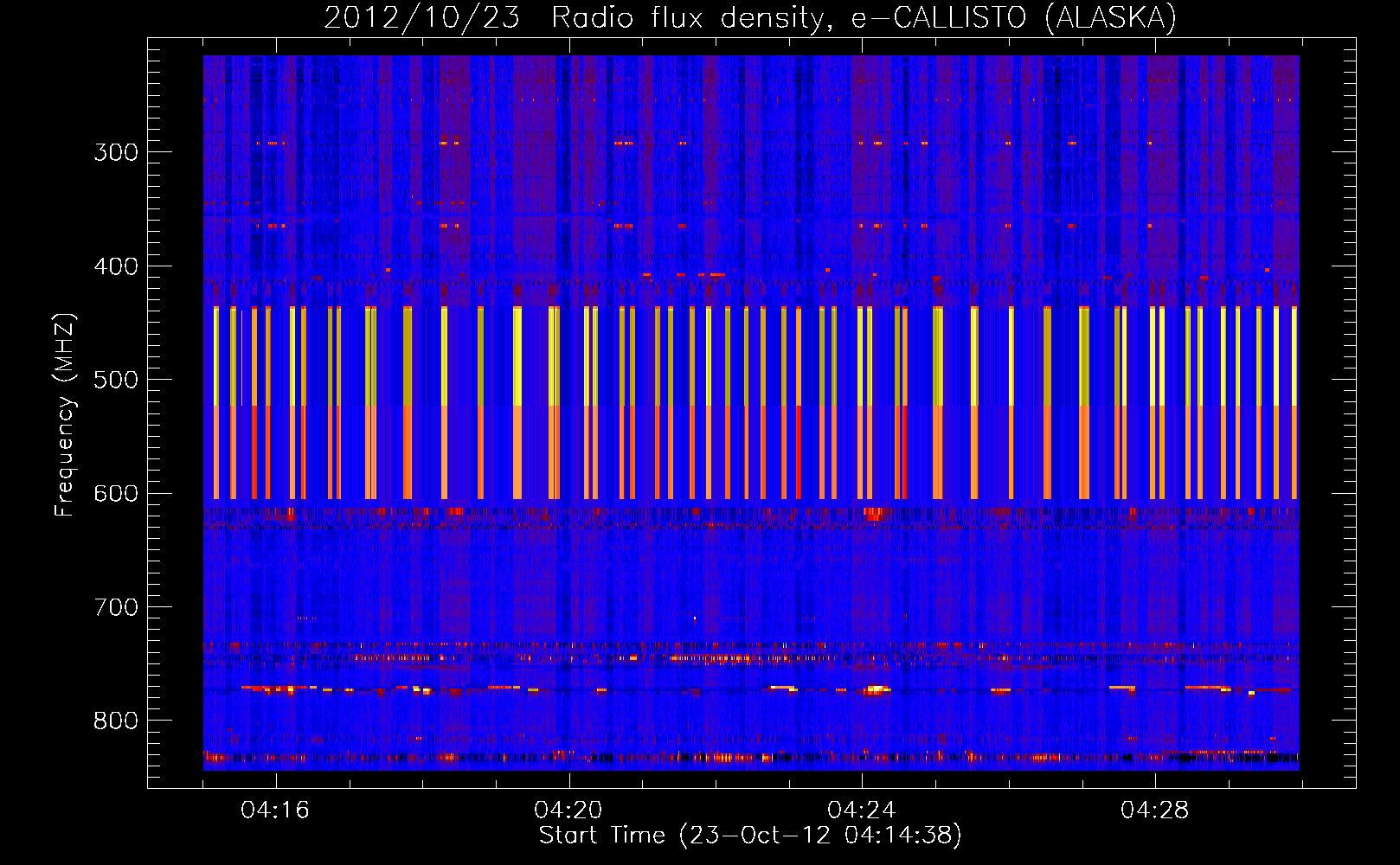Image resolution: width=1400 pixels, height=865 pixels.
Task: Click the Frequency (MHZ) axis title
Action: [x=65, y=414]
